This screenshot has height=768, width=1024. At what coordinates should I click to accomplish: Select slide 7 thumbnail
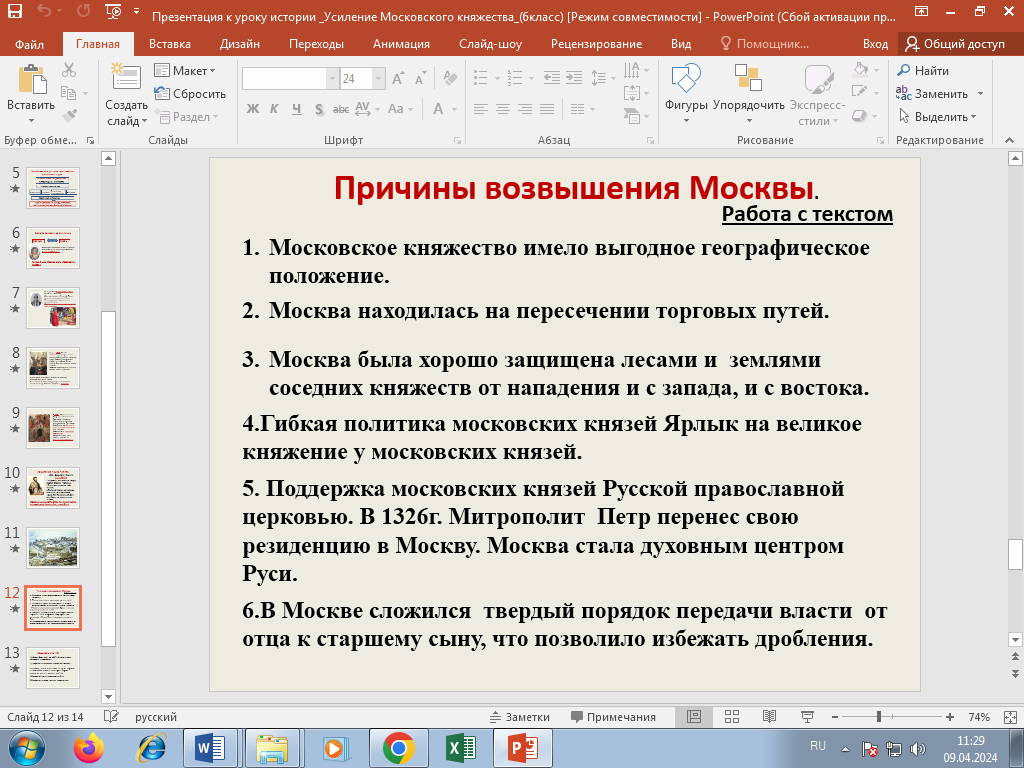(53, 308)
